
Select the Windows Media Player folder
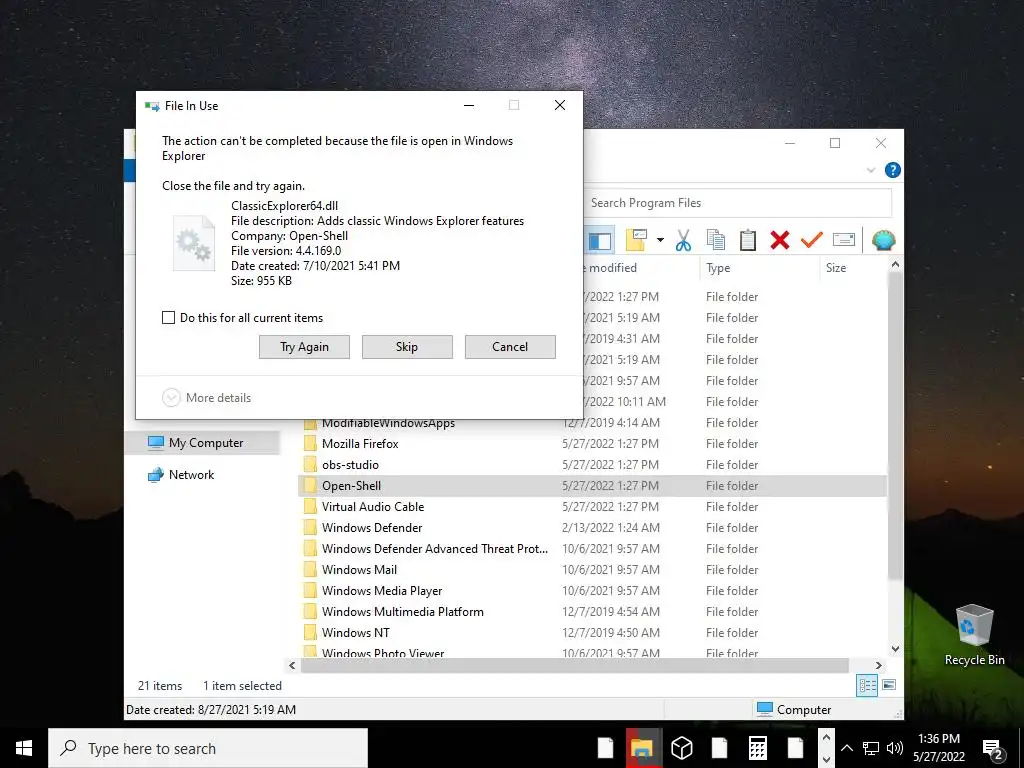[382, 590]
